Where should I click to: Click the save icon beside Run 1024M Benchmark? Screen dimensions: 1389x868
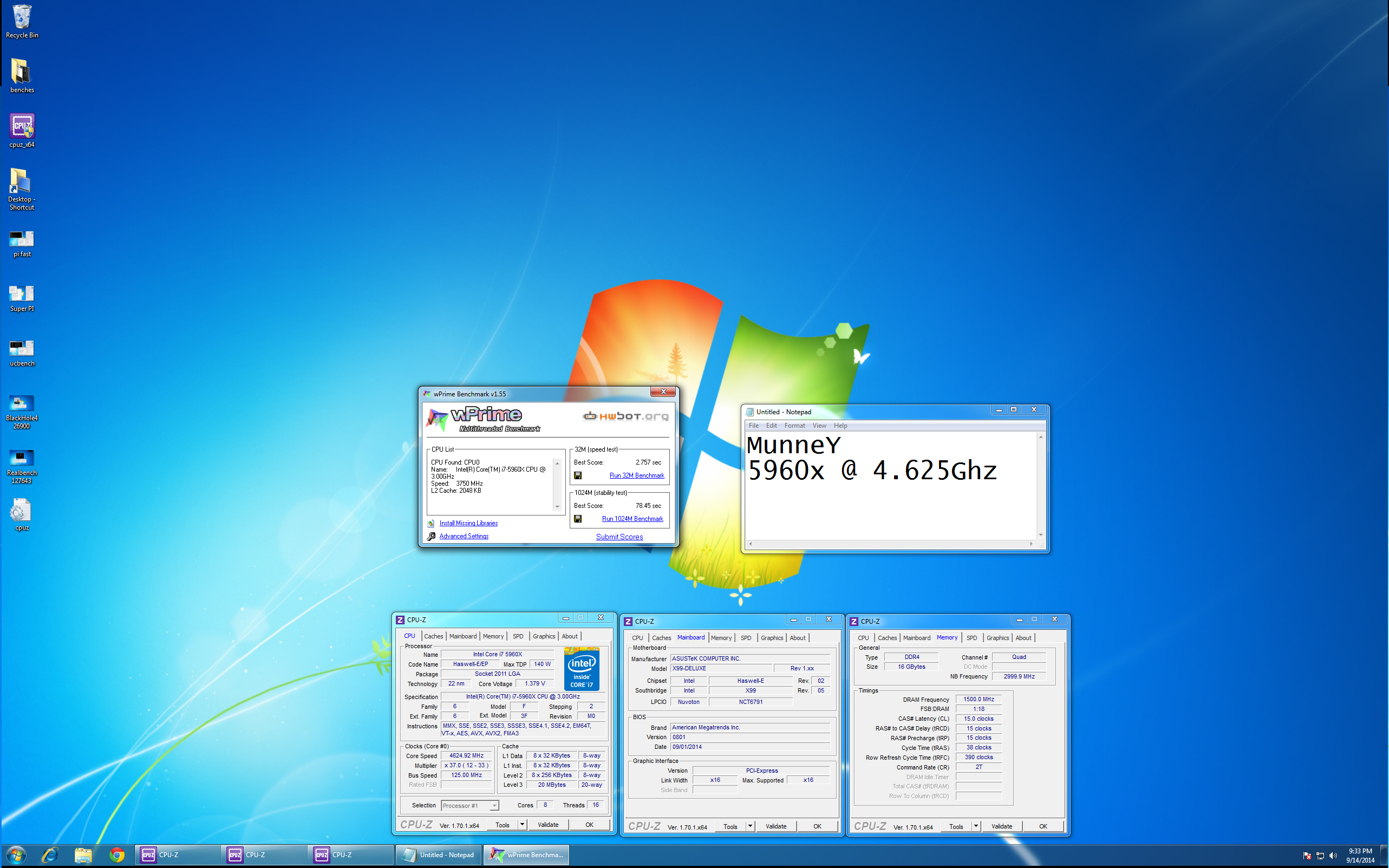tap(578, 519)
